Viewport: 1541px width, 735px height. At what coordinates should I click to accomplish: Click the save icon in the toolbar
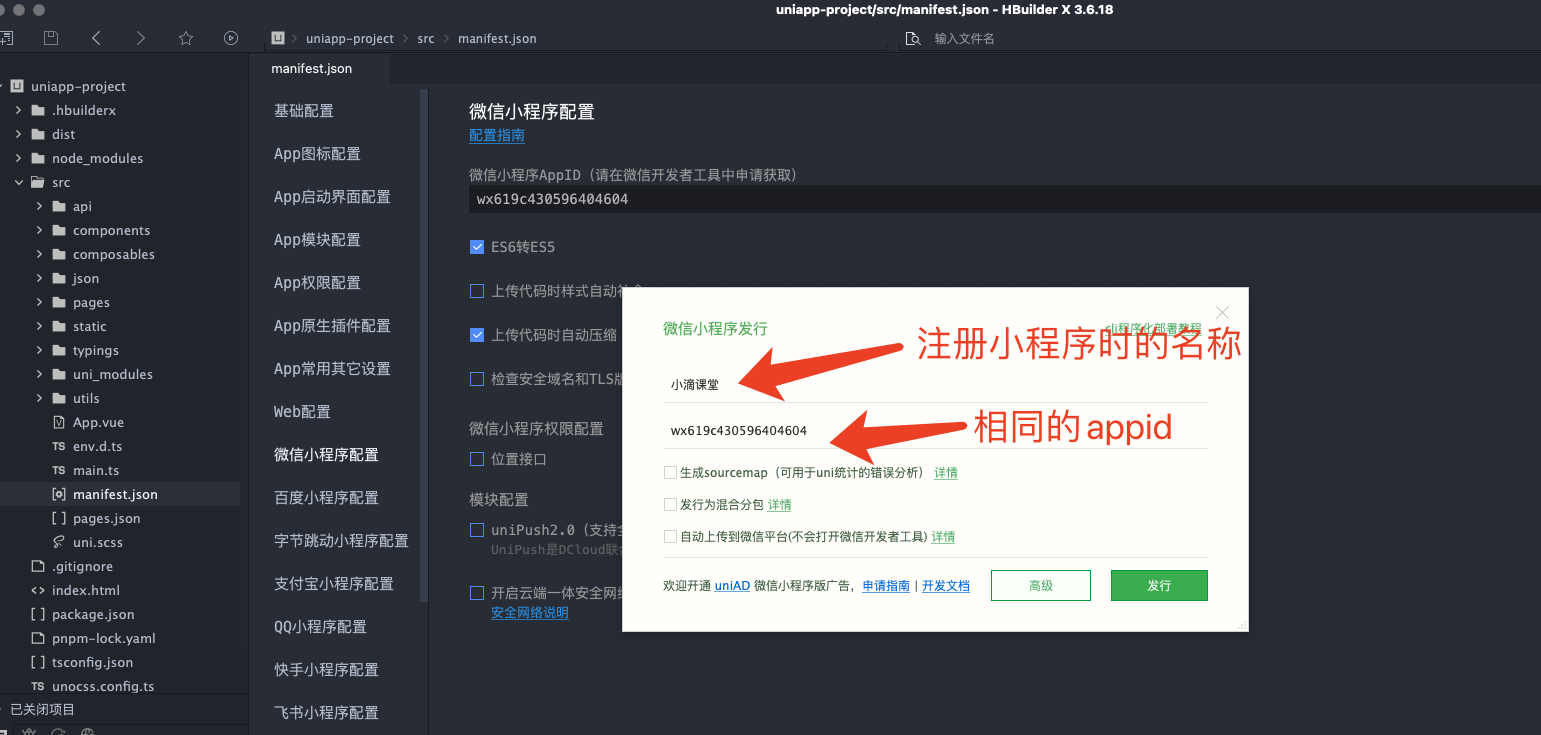click(50, 37)
